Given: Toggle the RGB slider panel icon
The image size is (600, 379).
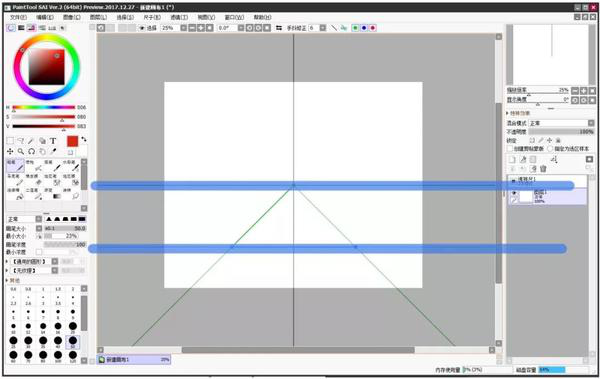Looking at the screenshot, I should pos(21,28).
